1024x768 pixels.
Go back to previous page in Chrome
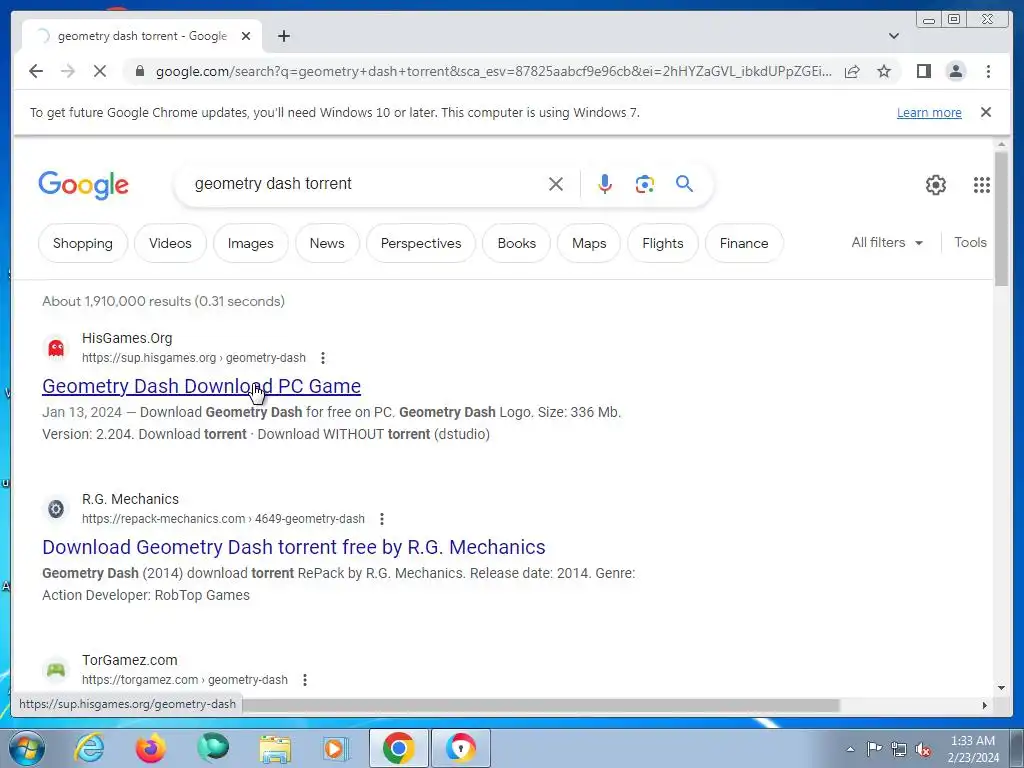(x=36, y=71)
